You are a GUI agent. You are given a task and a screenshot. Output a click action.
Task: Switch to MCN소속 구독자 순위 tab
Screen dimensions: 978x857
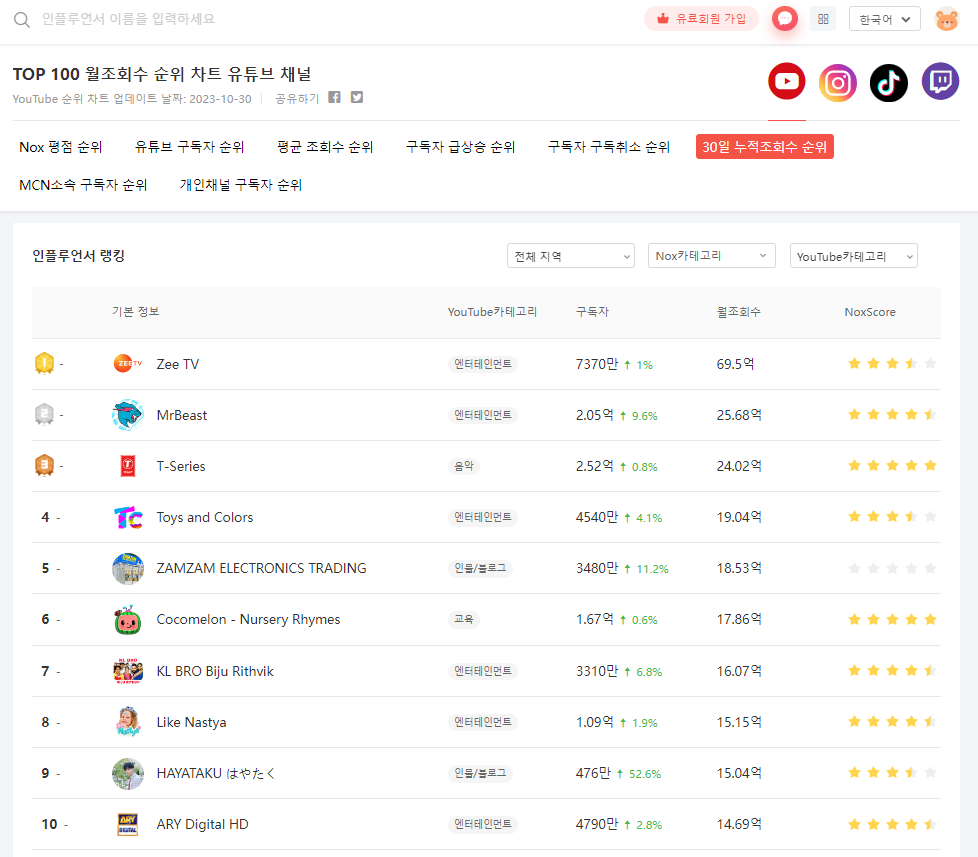[83, 185]
